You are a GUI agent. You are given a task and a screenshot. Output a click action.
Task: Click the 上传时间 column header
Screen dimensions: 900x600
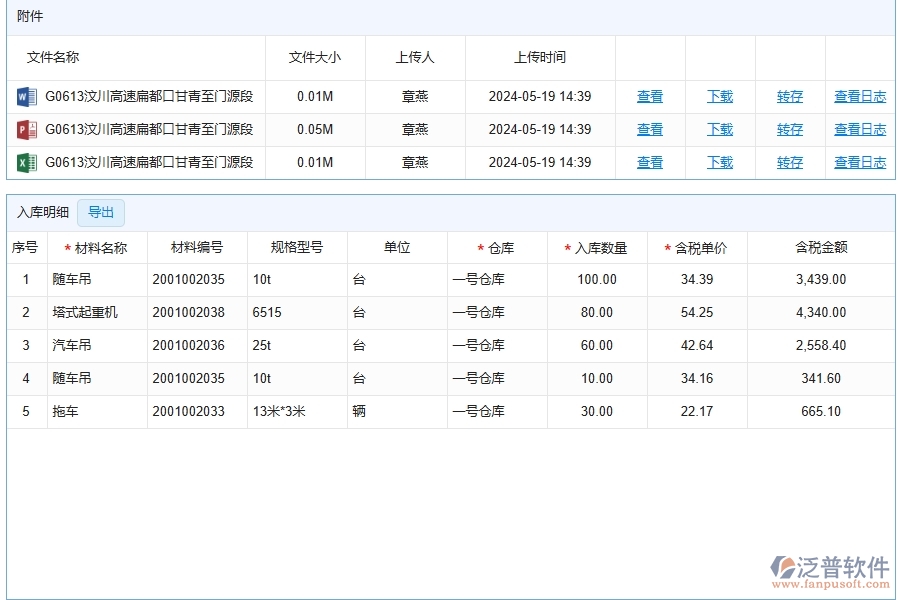click(540, 57)
